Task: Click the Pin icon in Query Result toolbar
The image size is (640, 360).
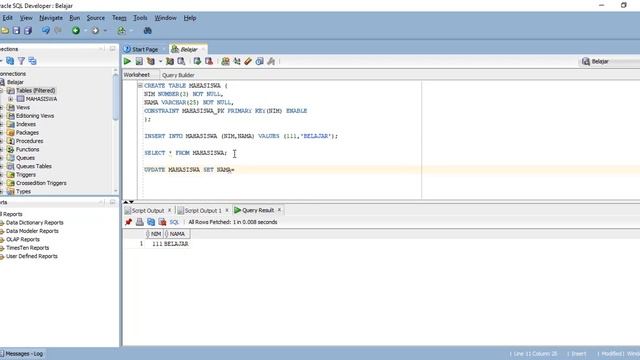Action: tap(129, 222)
